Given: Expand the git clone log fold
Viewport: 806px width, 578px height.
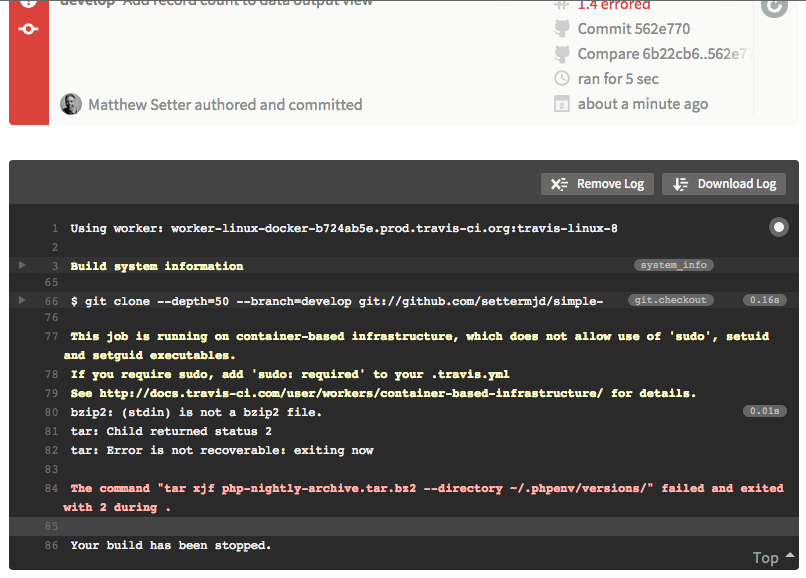Looking at the screenshot, I should click(x=22, y=300).
